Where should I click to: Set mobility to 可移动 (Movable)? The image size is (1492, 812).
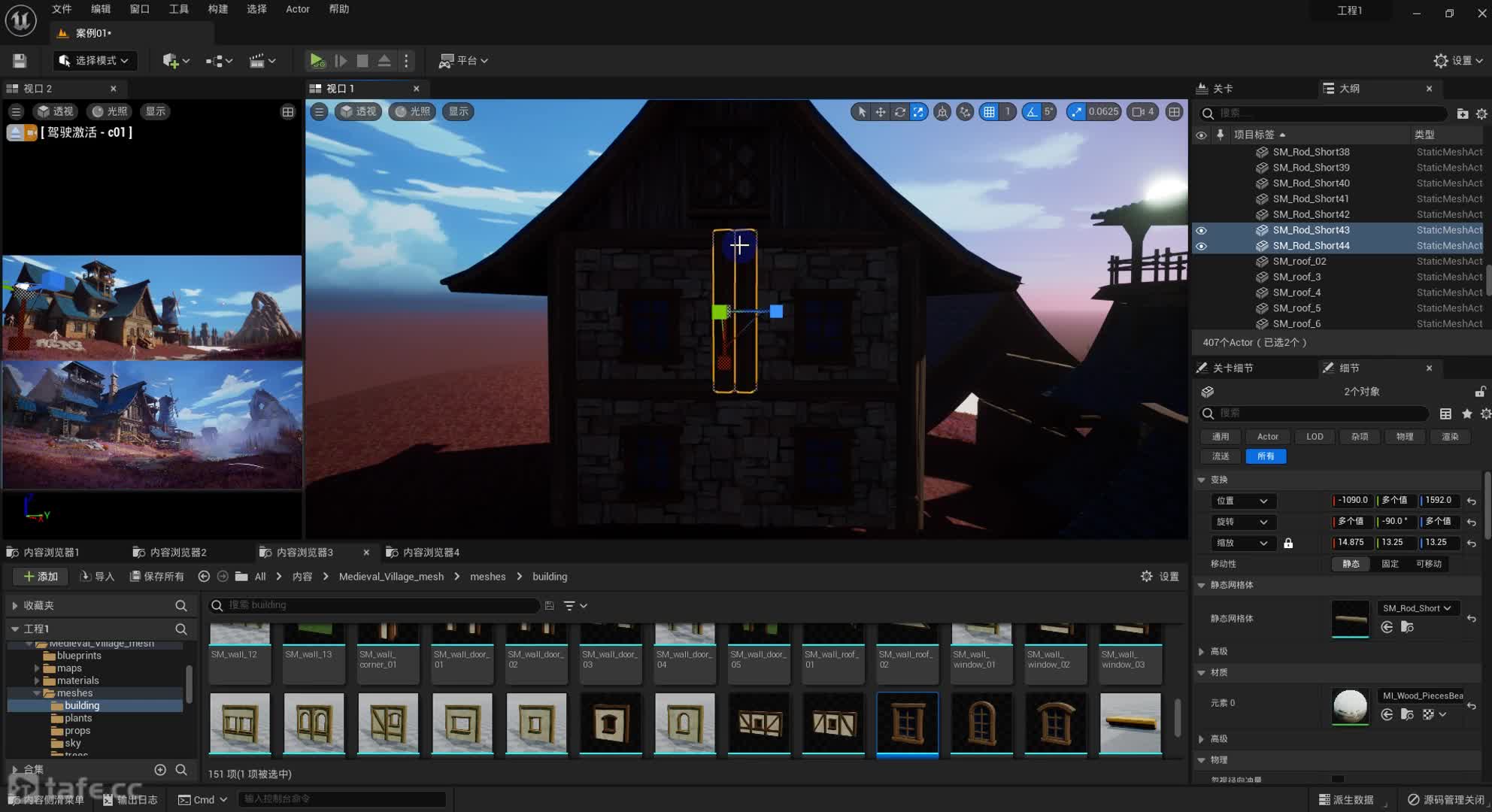(1429, 564)
